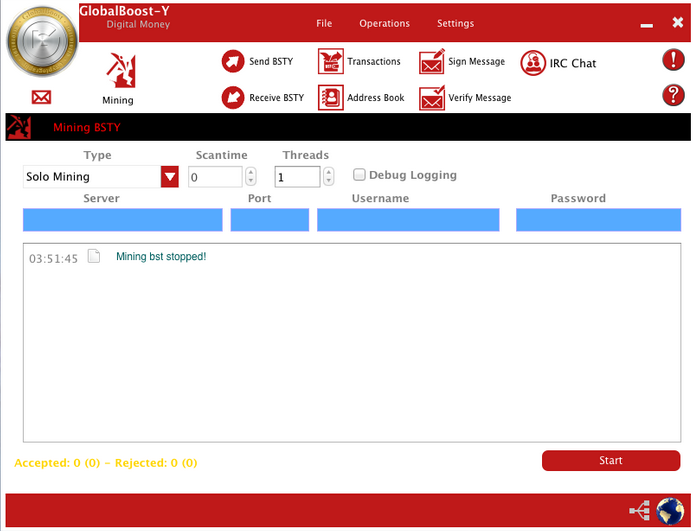The width and height of the screenshot is (695, 531).
Task: Click the Verify Message envelope icon
Action: [x=432, y=98]
